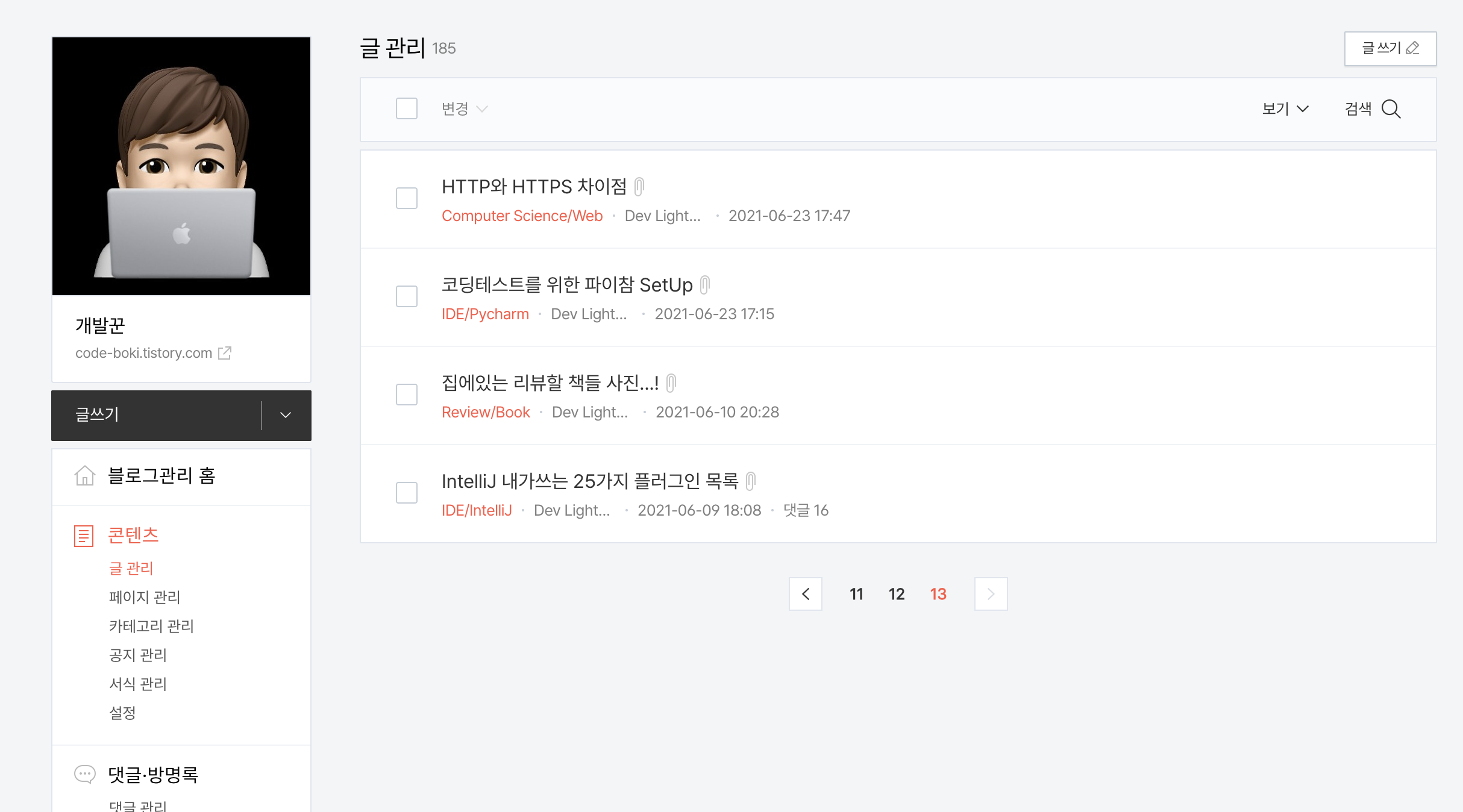Image resolution: width=1463 pixels, height=812 pixels.
Task: Go to 페이지 관리 menu item
Action: [x=145, y=597]
